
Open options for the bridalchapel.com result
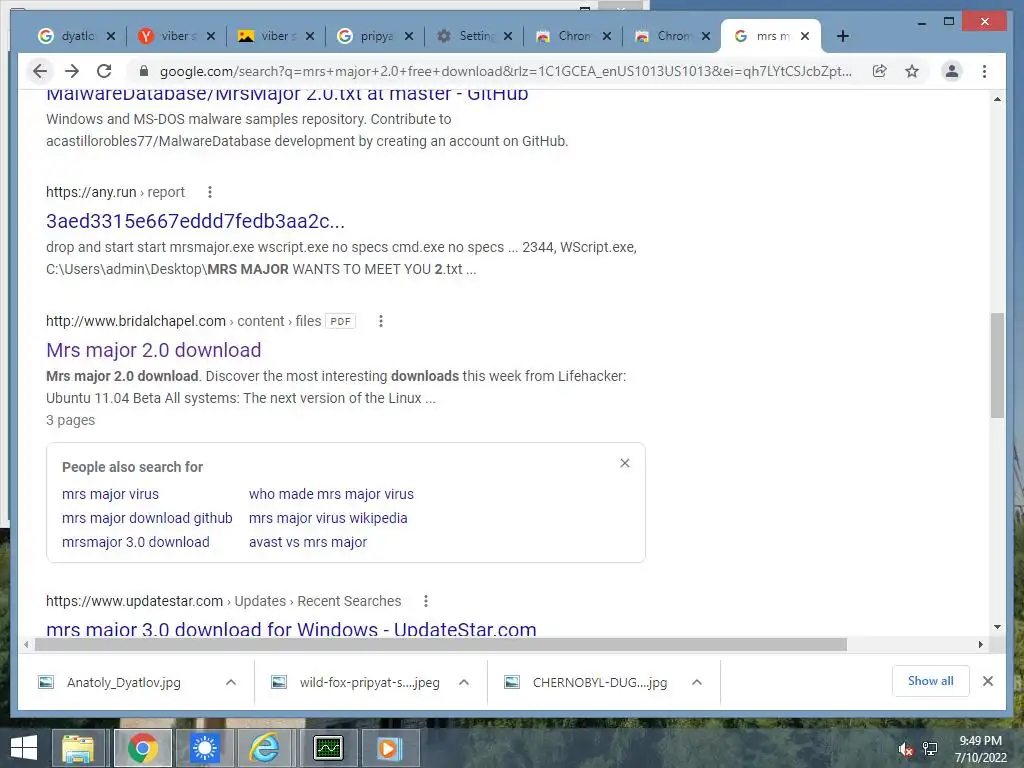381,321
